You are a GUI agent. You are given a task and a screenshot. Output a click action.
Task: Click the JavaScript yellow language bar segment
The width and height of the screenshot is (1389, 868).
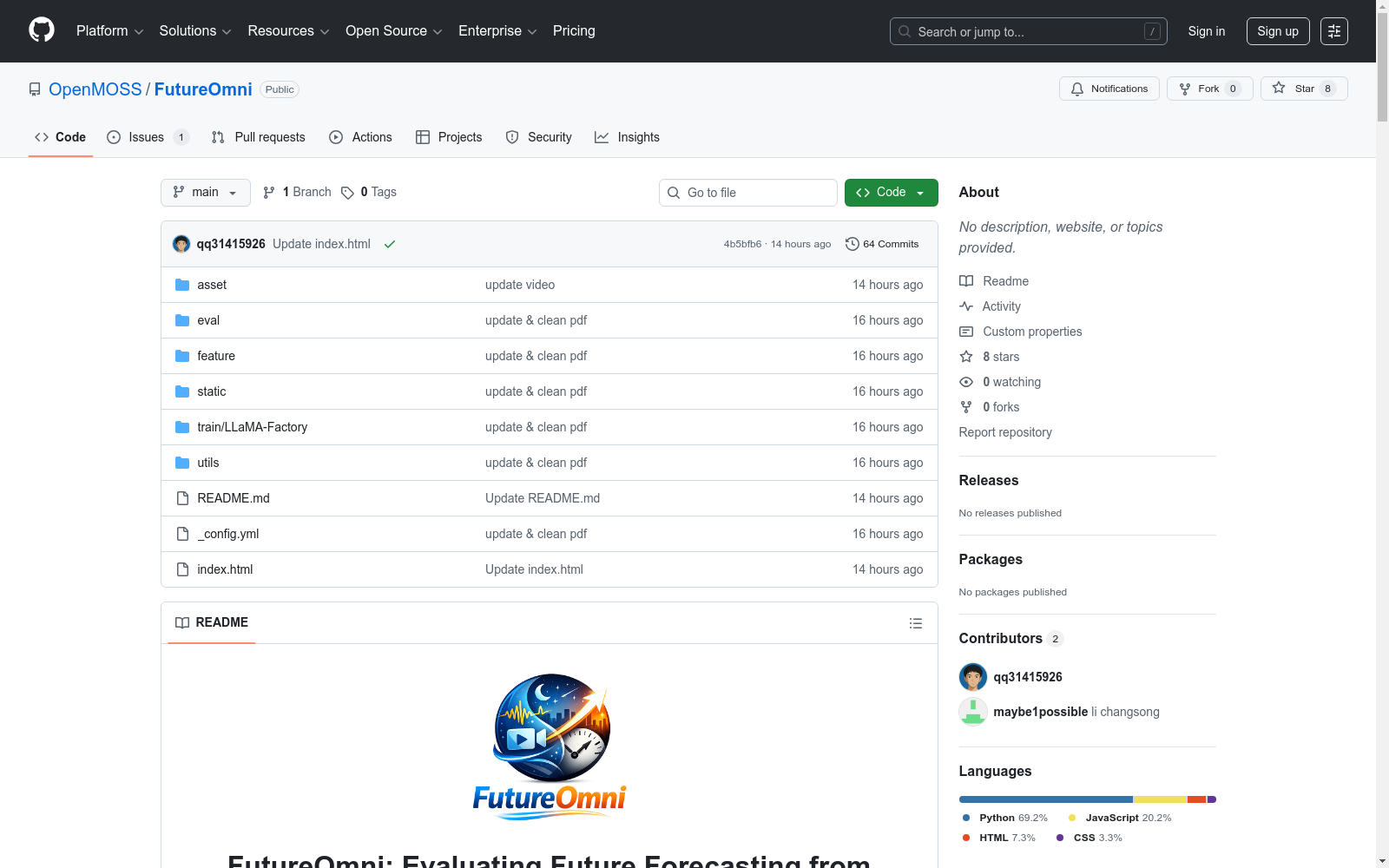1161,799
